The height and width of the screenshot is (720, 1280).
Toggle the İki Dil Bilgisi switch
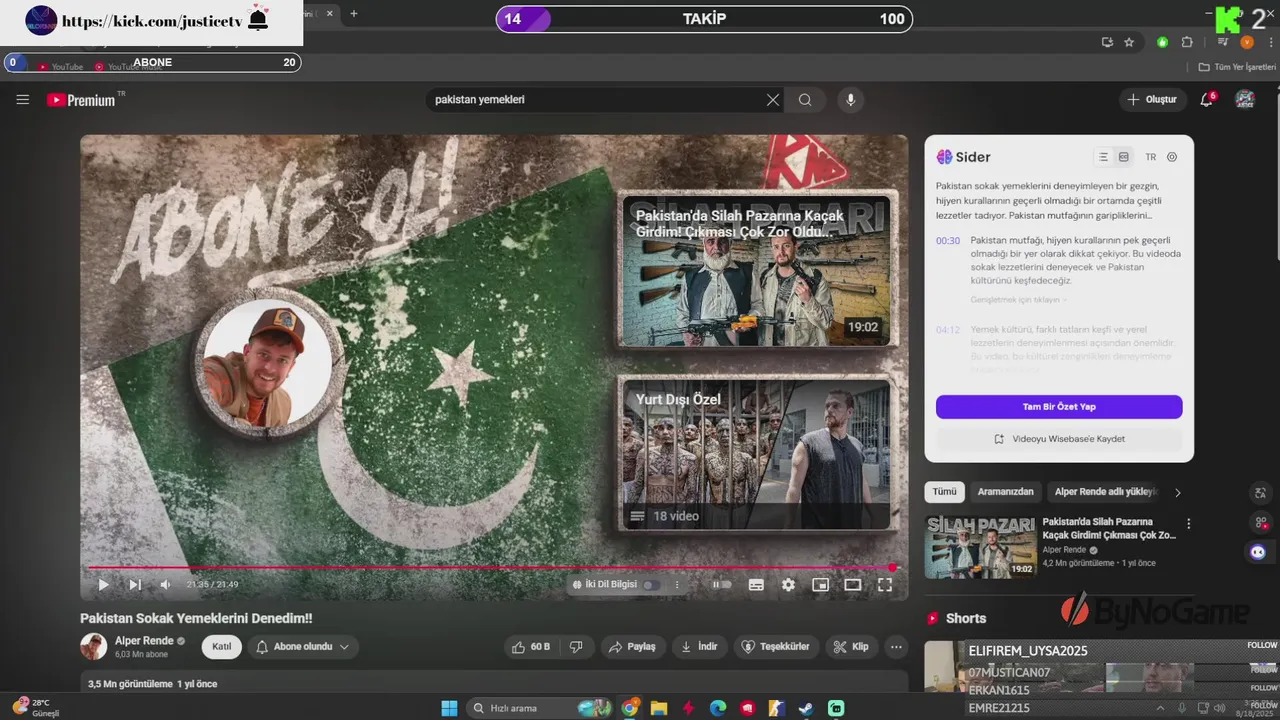click(650, 584)
